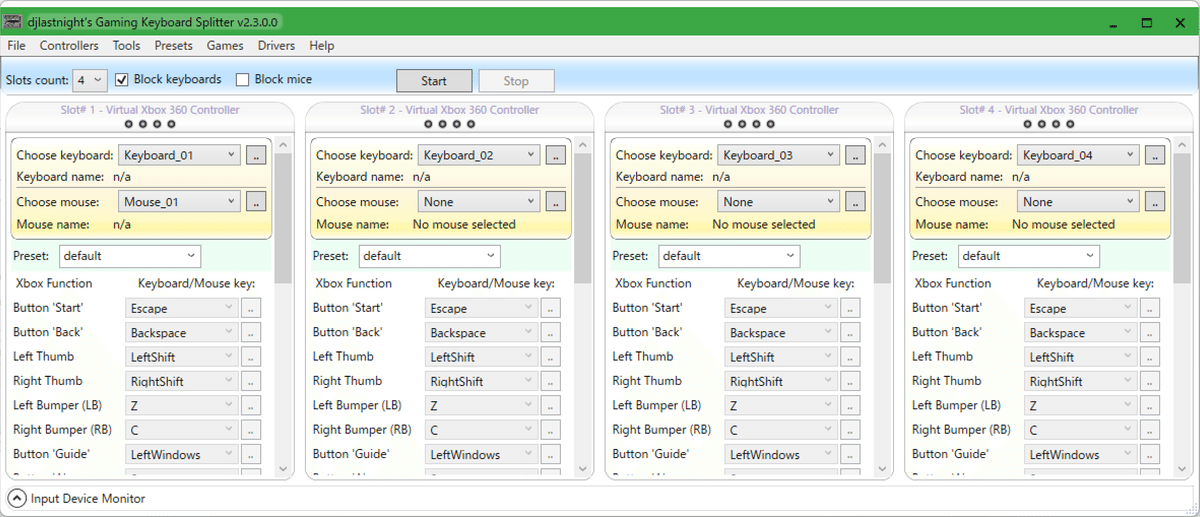Click Slot 4 'Right Bumper (RB)' label

(961, 430)
